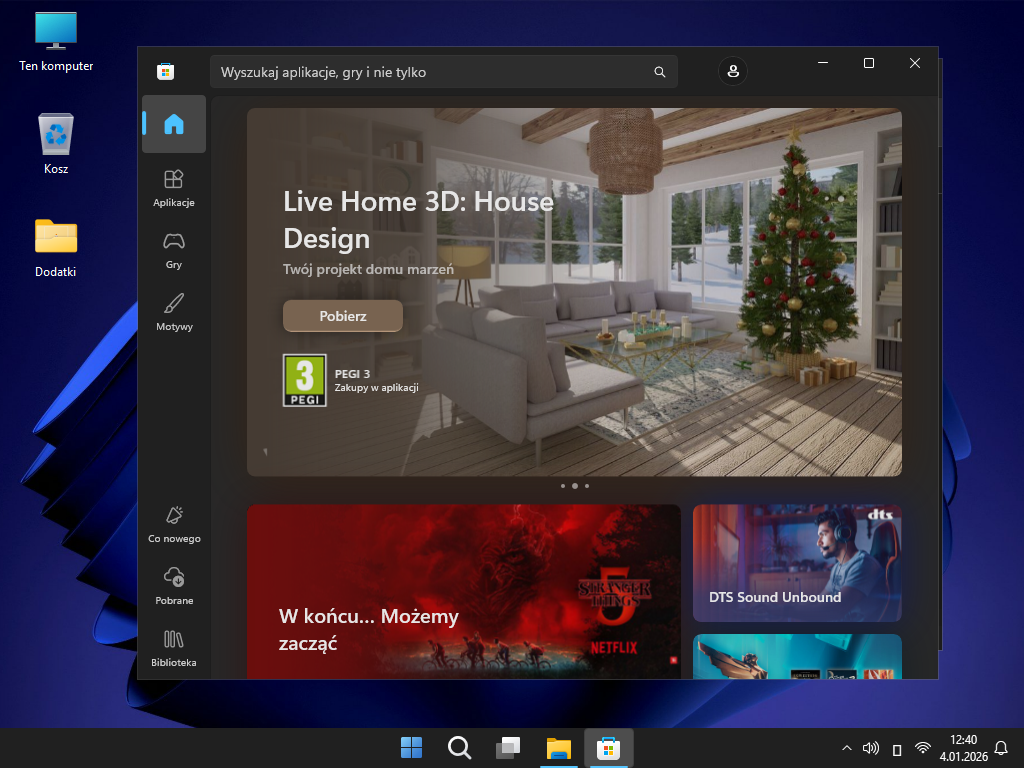The height and width of the screenshot is (768, 1024).
Task: Open the Aplikacje section
Action: point(174,187)
